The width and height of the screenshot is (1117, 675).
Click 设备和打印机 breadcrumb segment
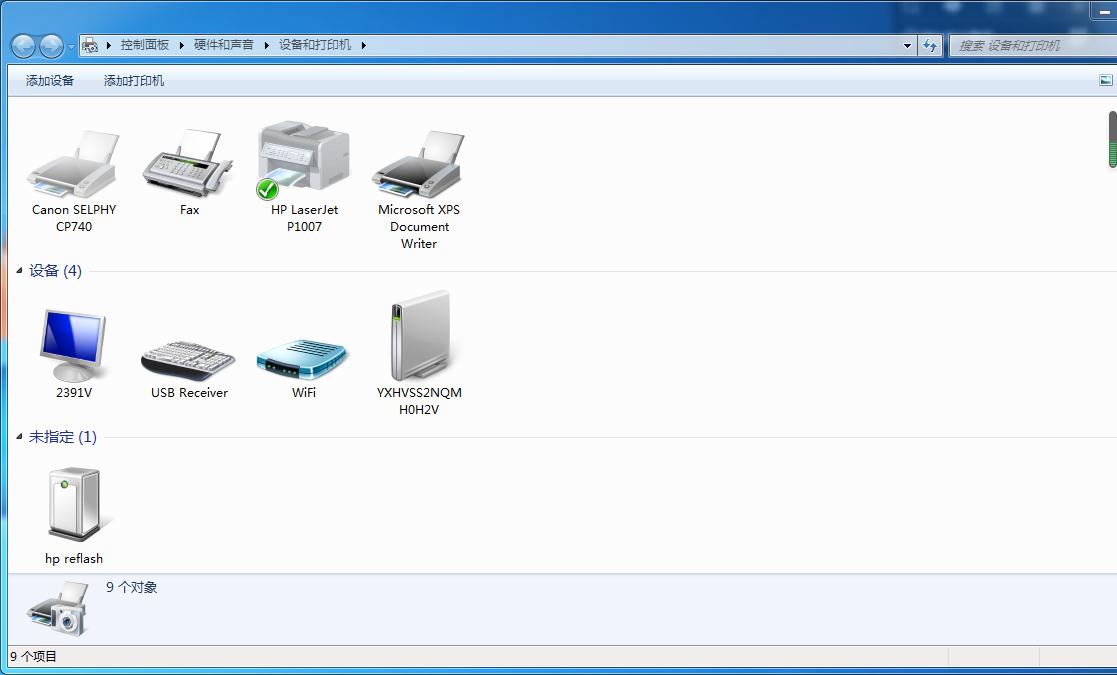point(315,45)
